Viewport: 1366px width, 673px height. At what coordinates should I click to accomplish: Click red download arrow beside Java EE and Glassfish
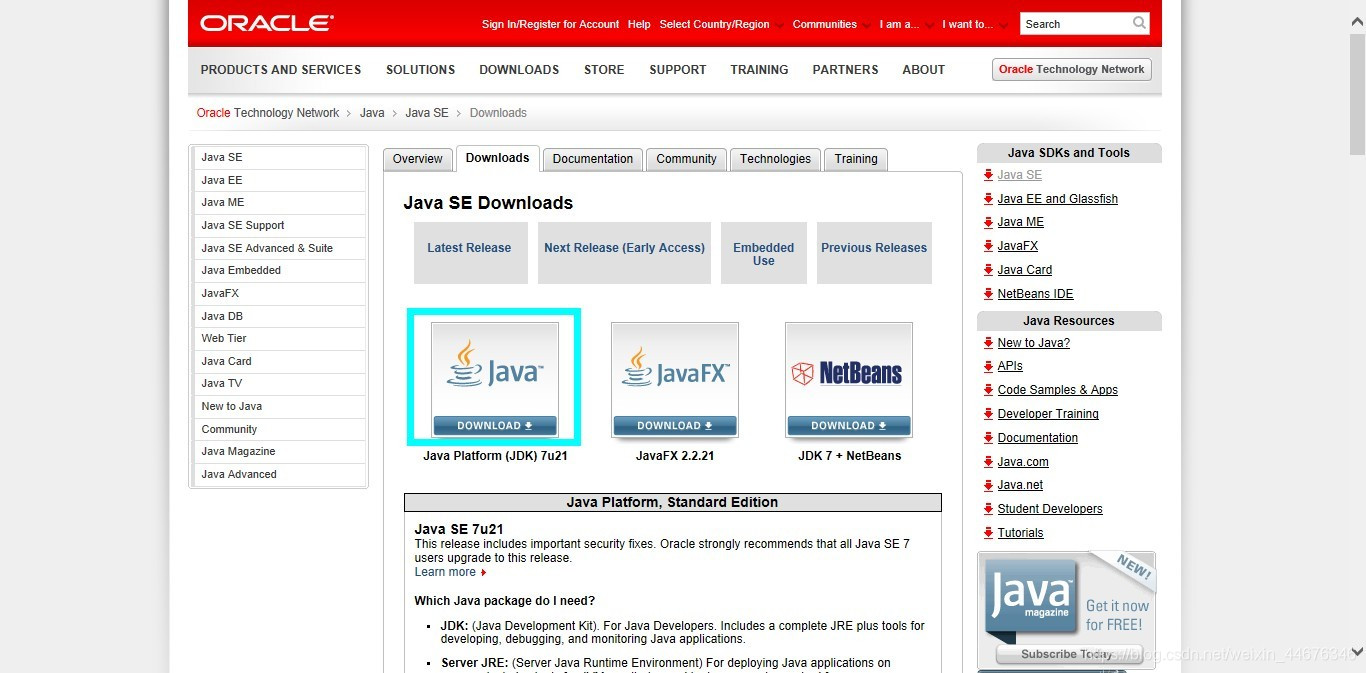click(988, 199)
